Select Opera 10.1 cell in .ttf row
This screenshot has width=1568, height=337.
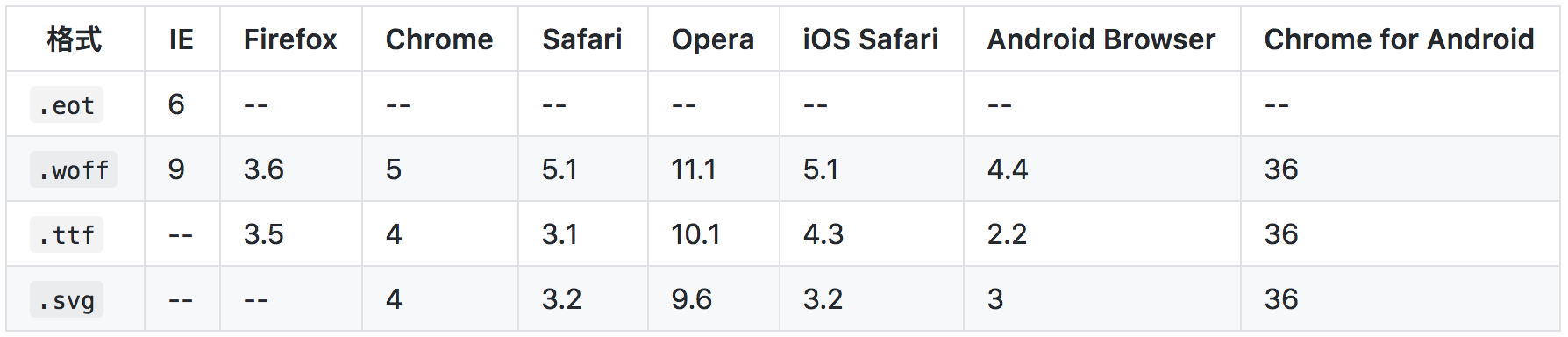[695, 234]
